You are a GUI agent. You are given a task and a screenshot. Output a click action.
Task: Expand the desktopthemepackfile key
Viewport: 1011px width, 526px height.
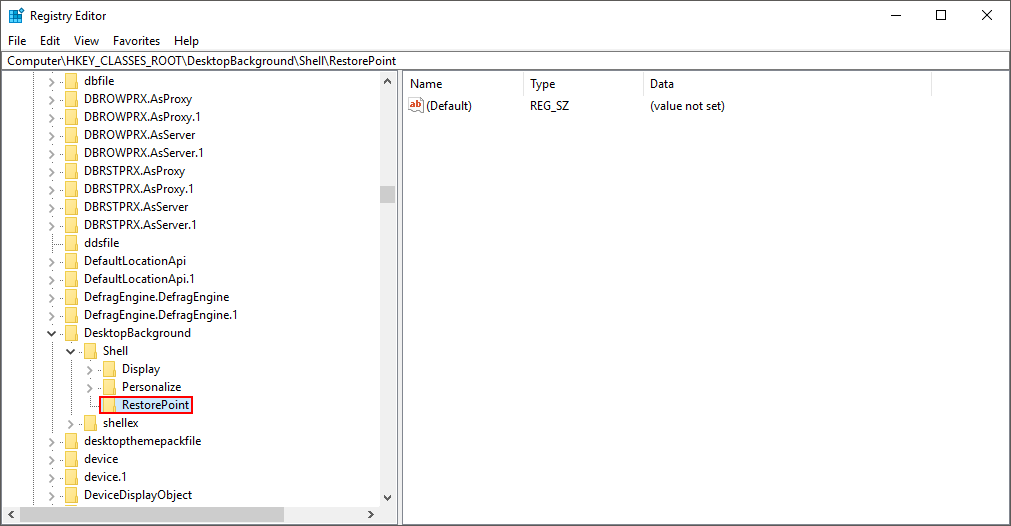point(52,442)
